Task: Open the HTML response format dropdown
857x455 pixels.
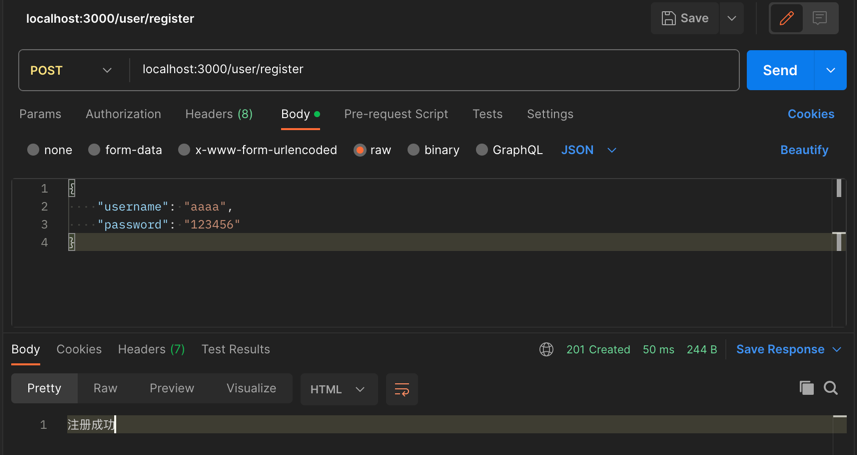Action: pos(338,389)
